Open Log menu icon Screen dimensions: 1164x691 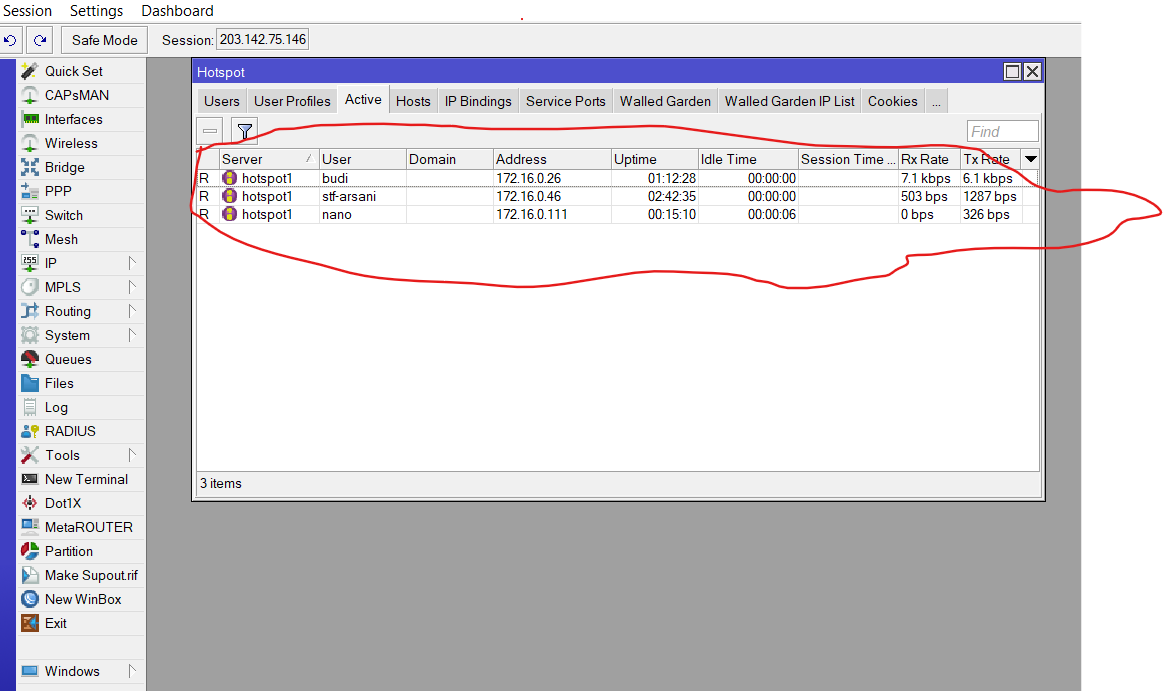30,407
